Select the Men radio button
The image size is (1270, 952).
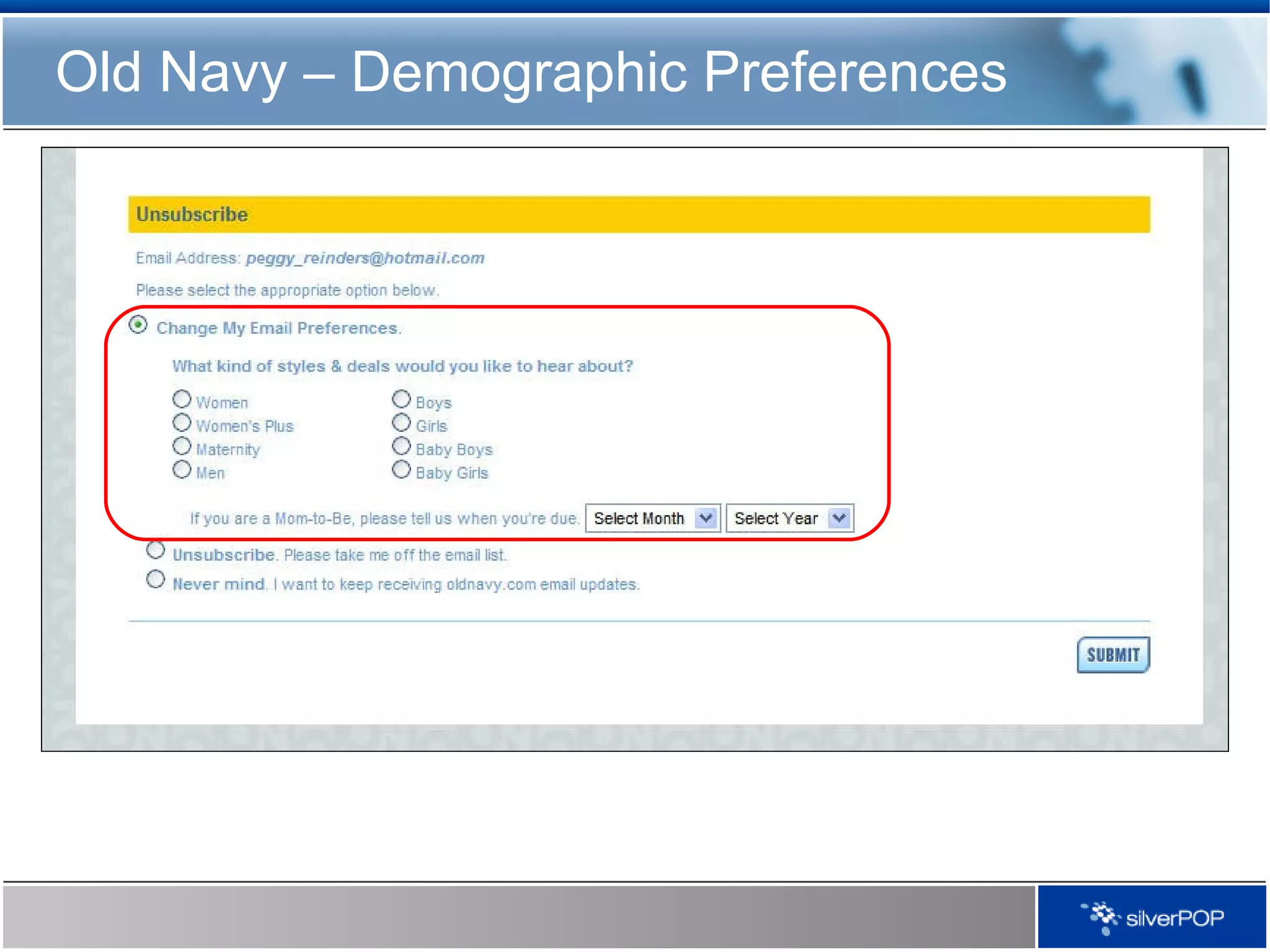[x=182, y=469]
